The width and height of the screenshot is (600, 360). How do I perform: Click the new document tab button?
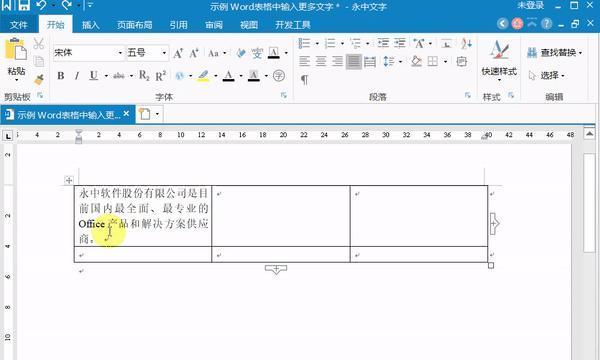tap(145, 114)
